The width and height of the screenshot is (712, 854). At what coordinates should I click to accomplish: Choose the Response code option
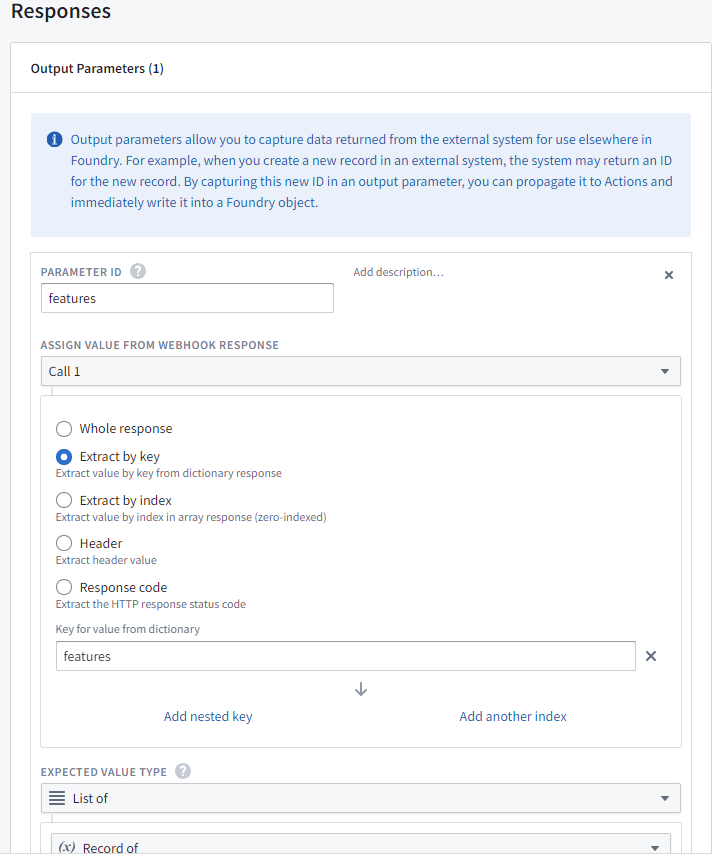(64, 588)
